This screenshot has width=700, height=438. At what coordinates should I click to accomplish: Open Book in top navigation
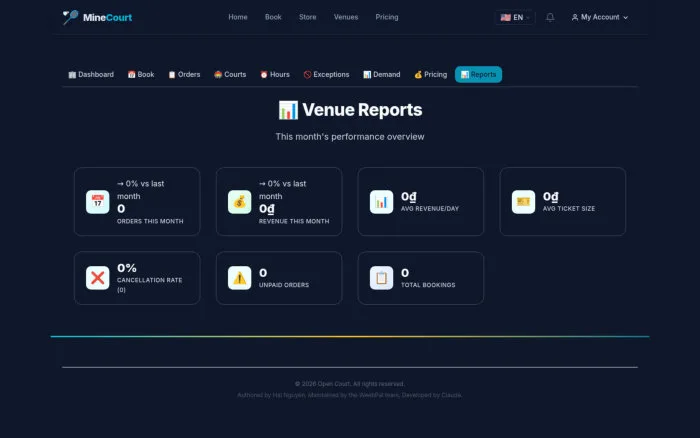point(273,17)
